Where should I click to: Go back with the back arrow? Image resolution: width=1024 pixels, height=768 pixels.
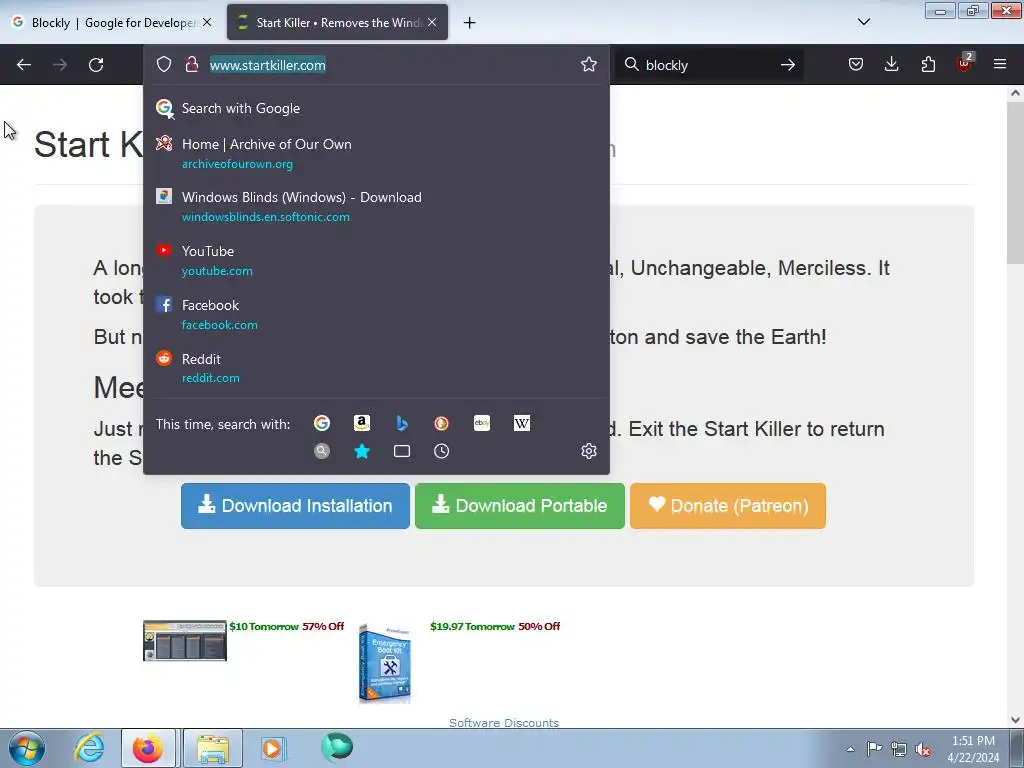click(x=24, y=65)
